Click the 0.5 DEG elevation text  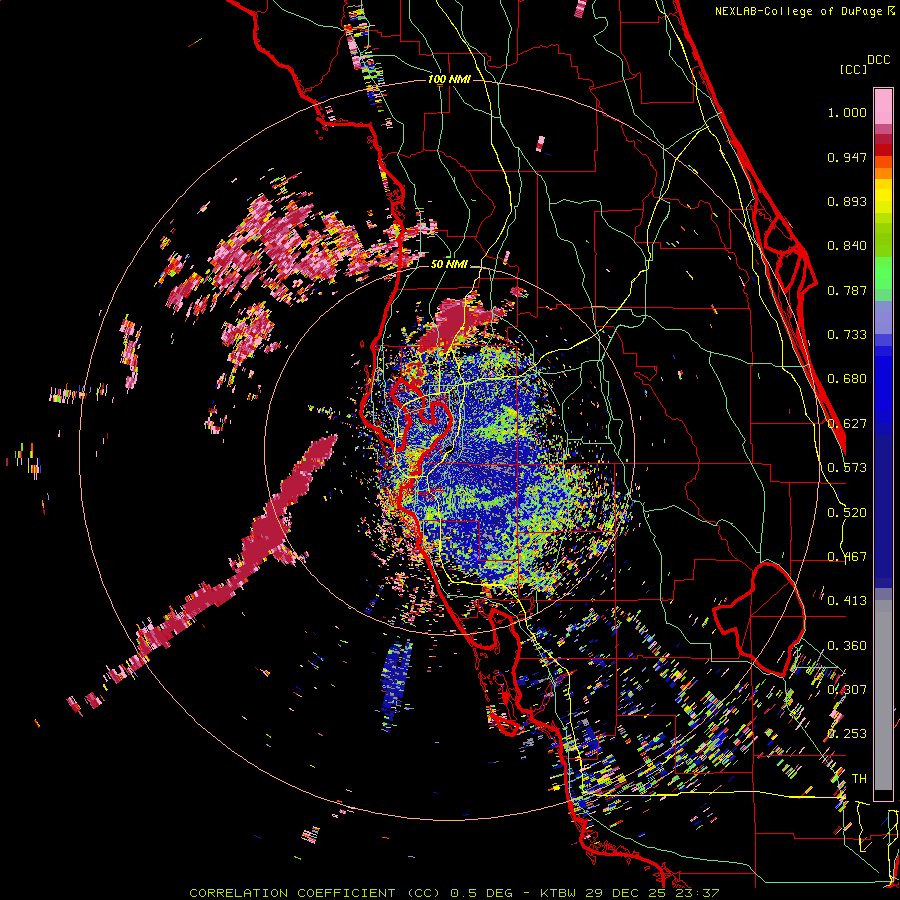click(x=482, y=893)
